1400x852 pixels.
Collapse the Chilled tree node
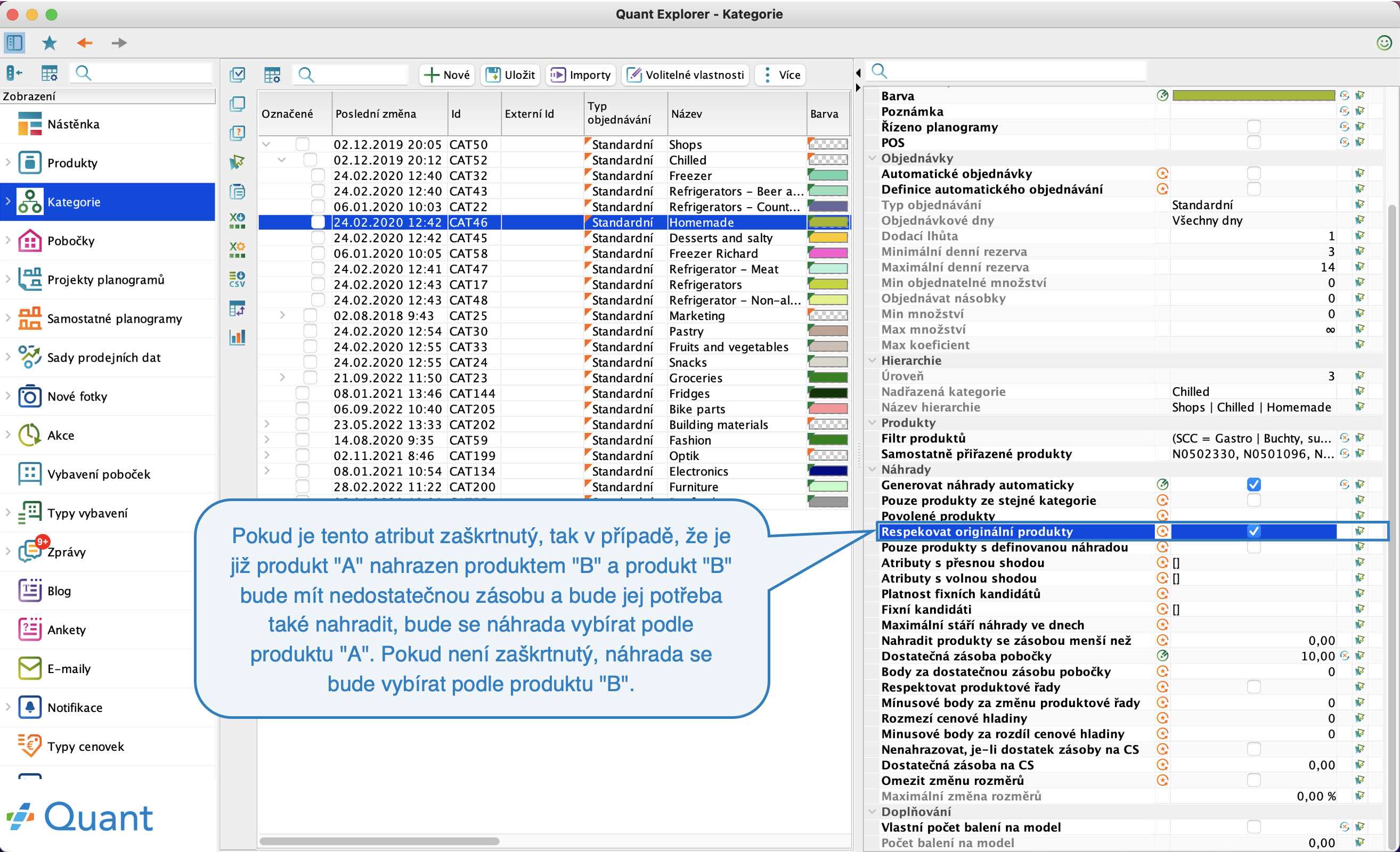click(282, 160)
